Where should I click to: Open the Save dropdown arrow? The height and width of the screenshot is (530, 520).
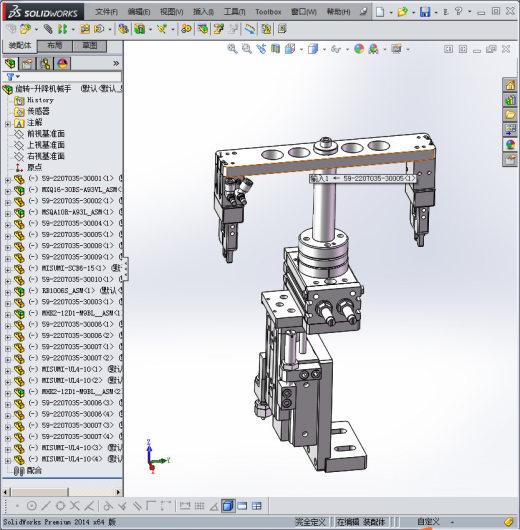pyautogui.click(x=436, y=13)
